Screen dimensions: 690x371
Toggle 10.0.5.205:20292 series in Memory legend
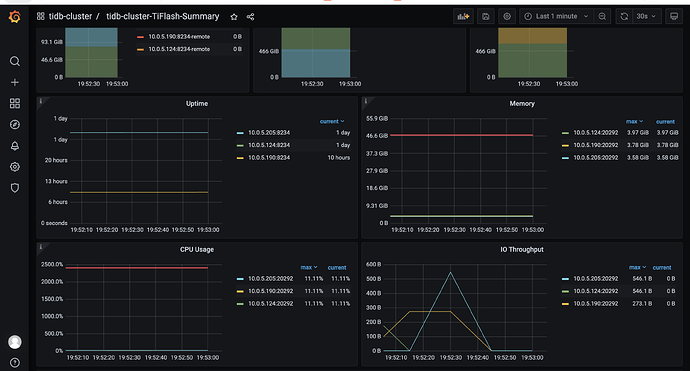tap(595, 158)
